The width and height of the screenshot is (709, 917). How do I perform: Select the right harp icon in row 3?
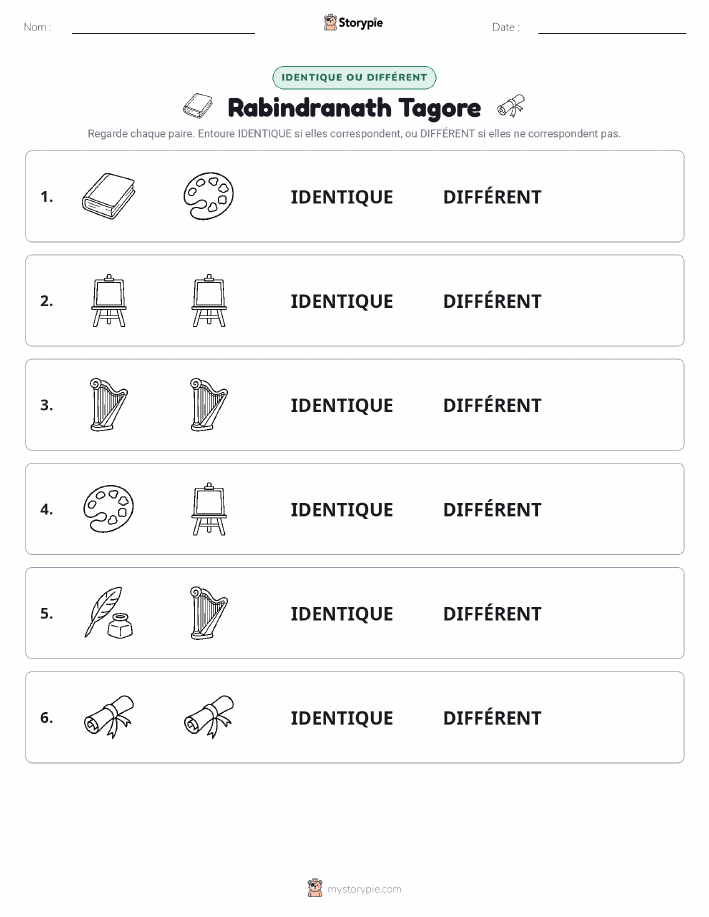click(x=209, y=405)
